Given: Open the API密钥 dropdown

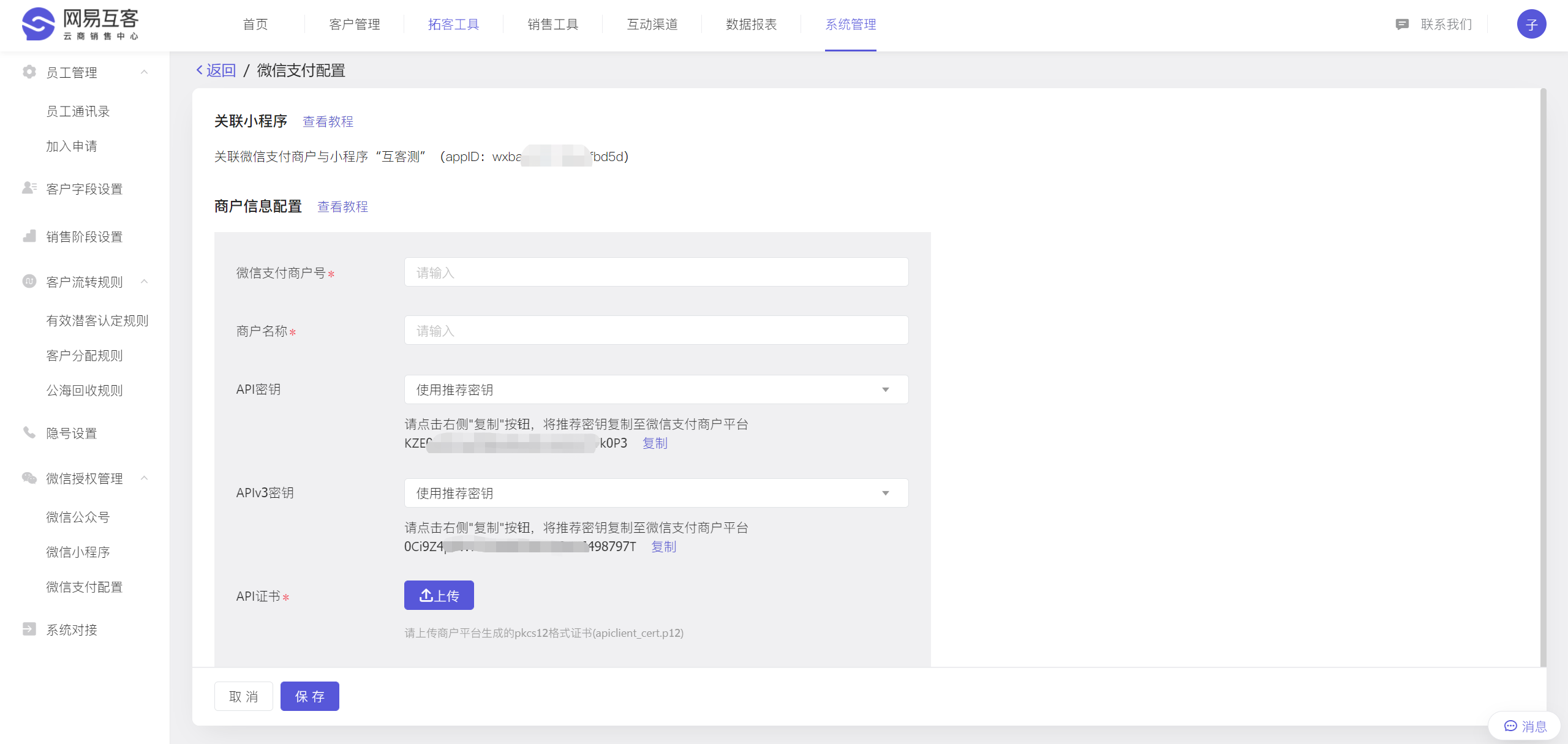Looking at the screenshot, I should [x=656, y=389].
